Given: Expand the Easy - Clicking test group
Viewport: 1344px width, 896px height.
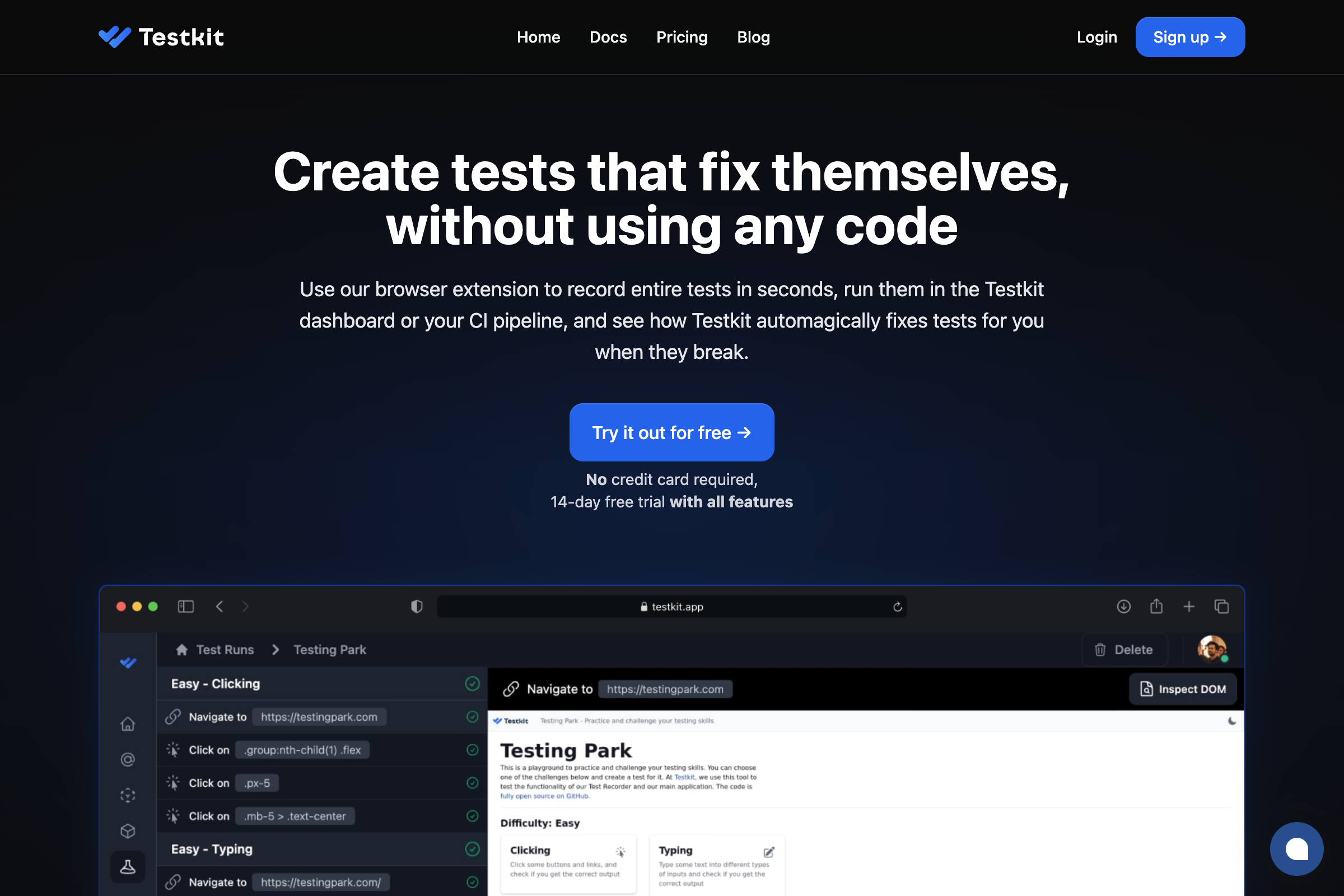Looking at the screenshot, I should coord(214,683).
